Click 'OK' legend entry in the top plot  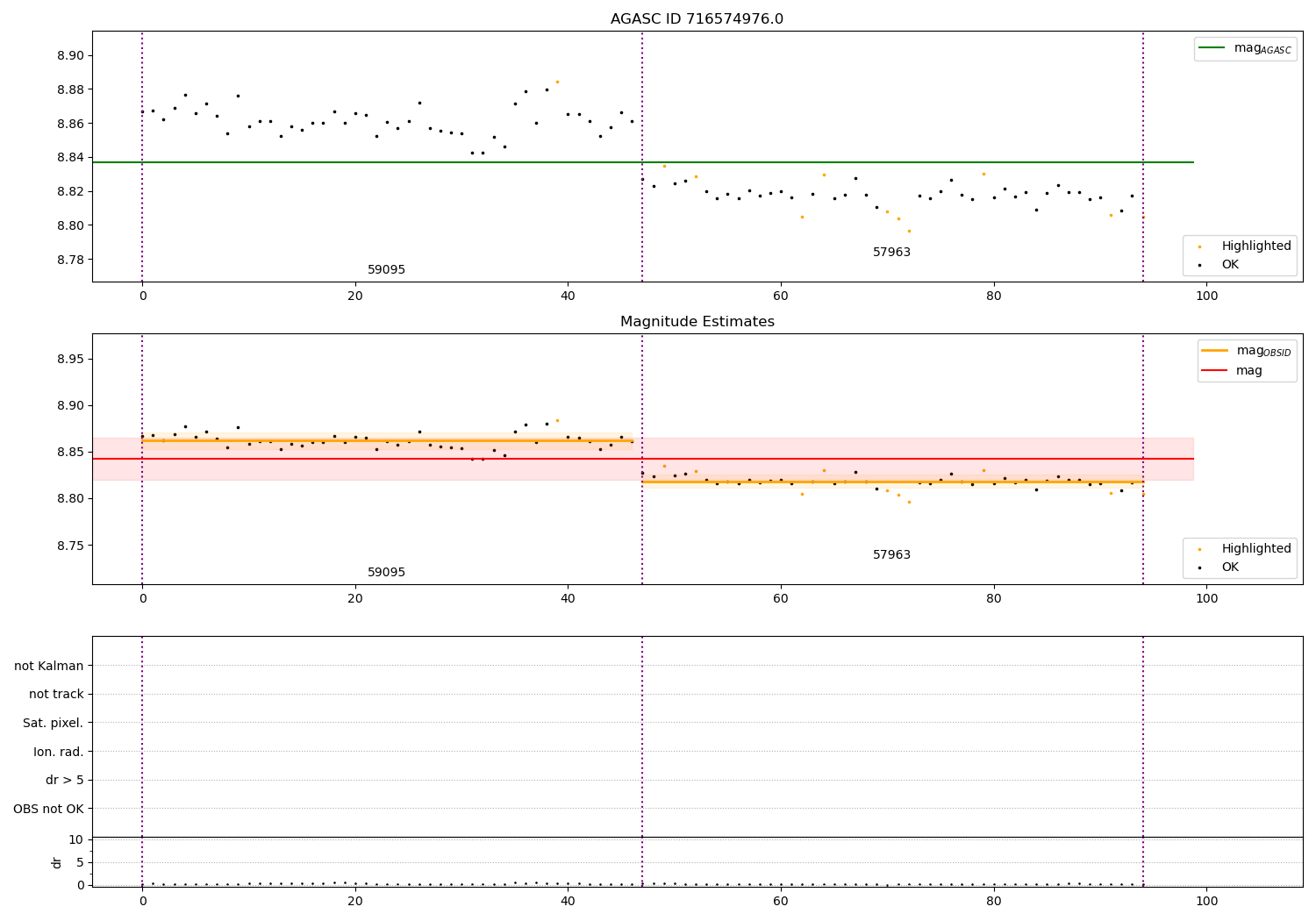[x=1219, y=264]
